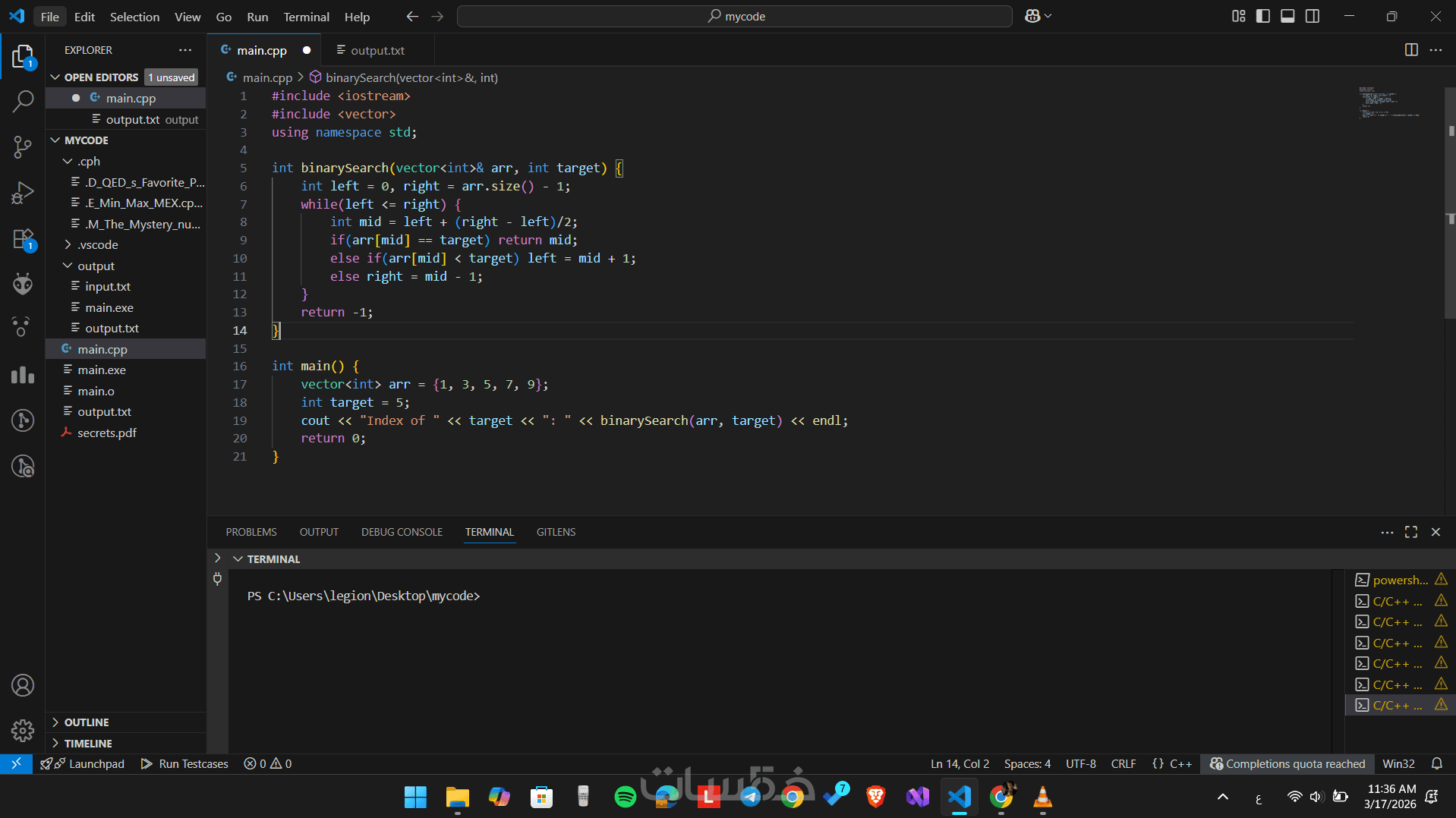1456x818 pixels.
Task: Switch to the DEBUG CONSOLE tab
Action: (x=402, y=532)
